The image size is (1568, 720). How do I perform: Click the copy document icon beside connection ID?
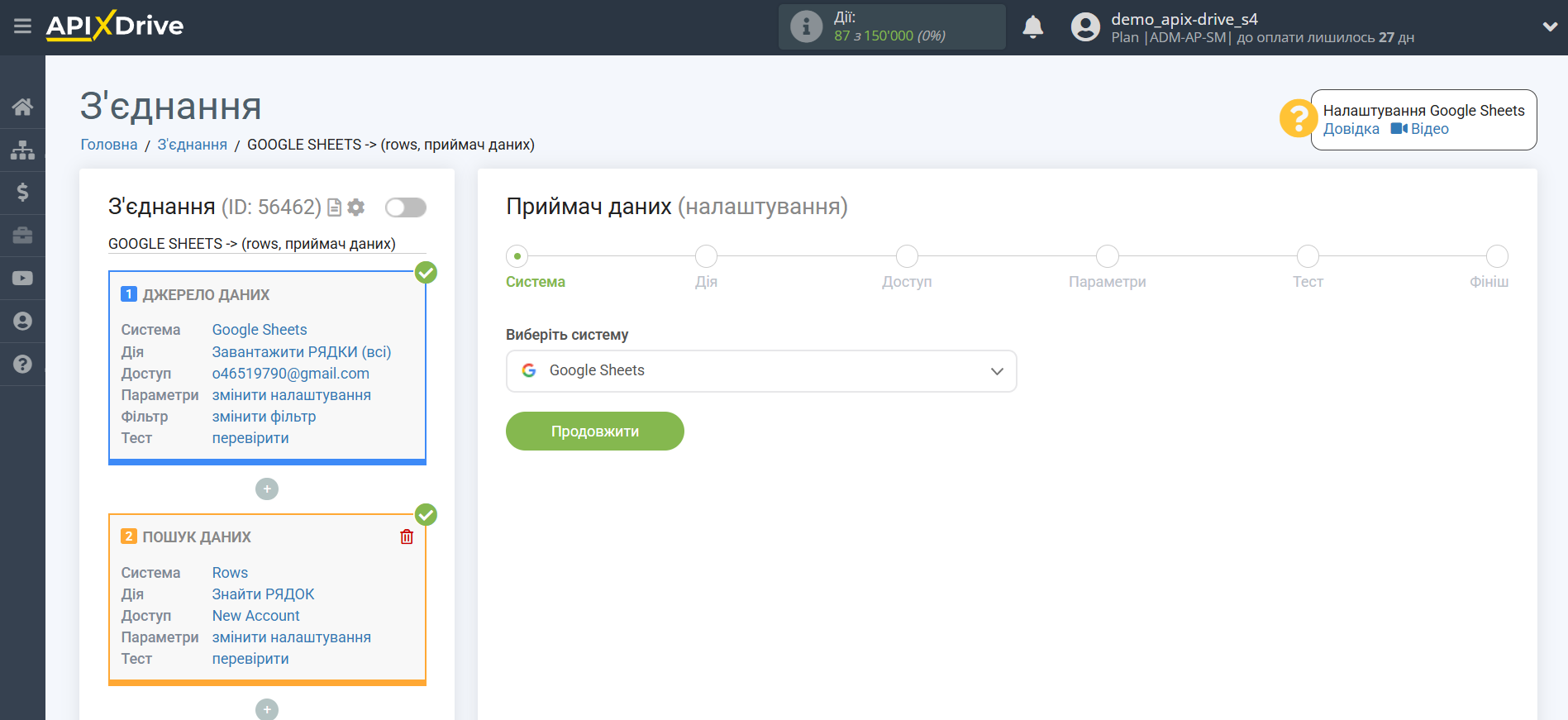pos(335,207)
